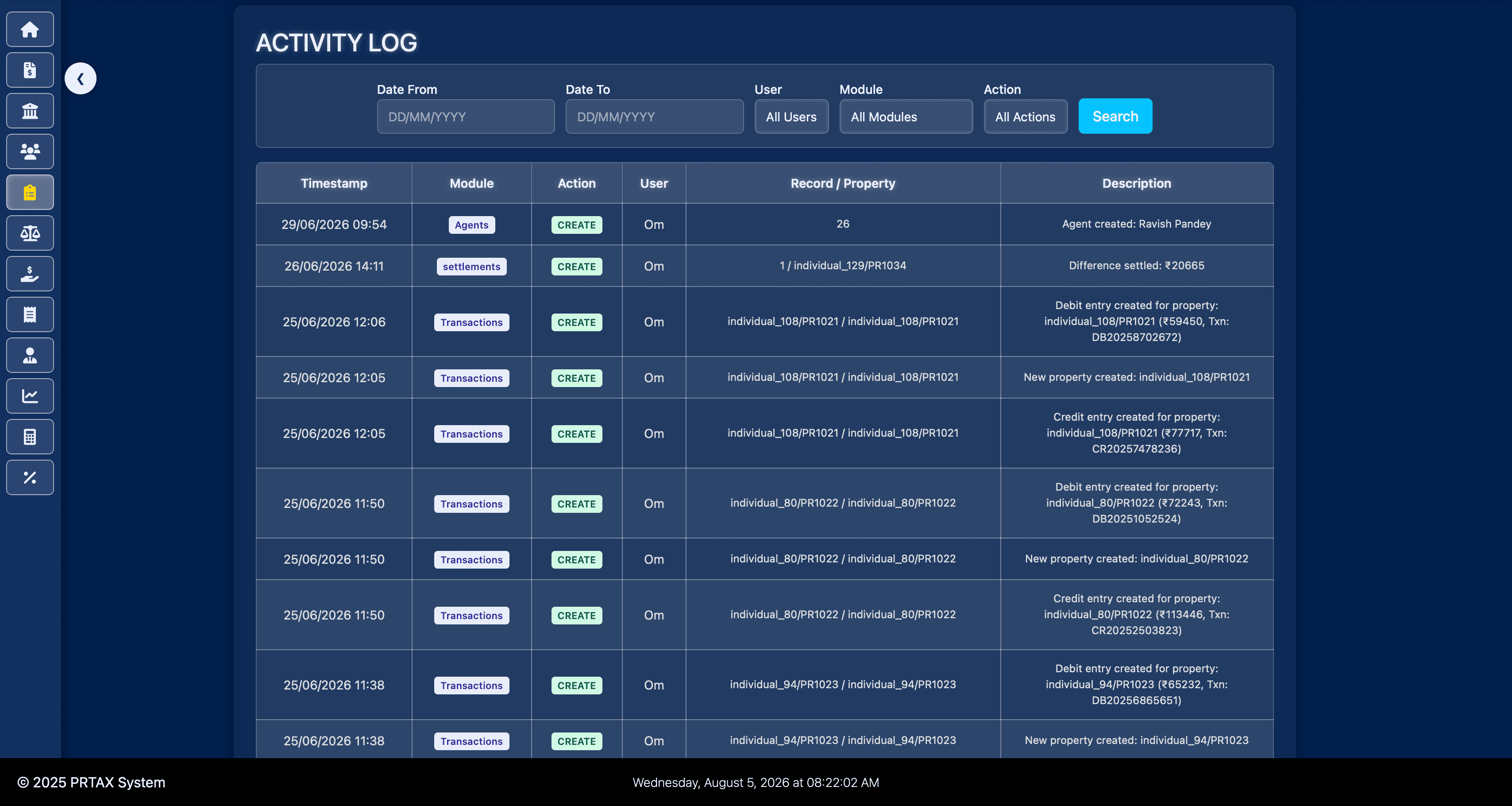Open the All Users dropdown
1512x806 pixels.
point(791,116)
